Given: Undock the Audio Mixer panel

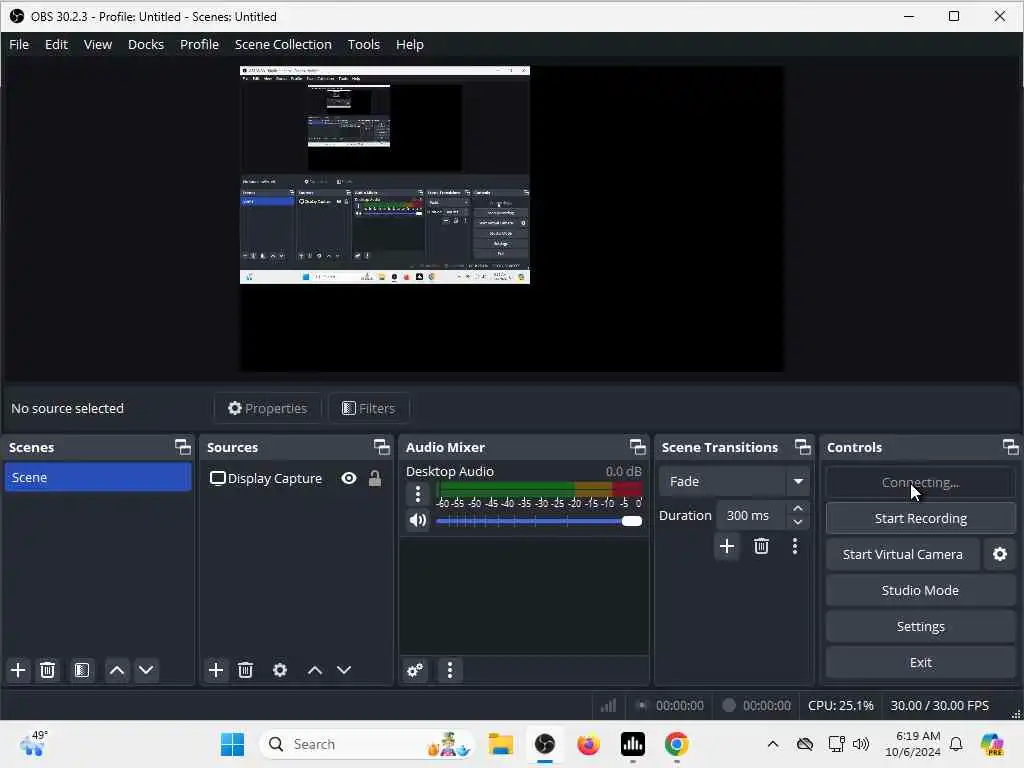Looking at the screenshot, I should coord(637,447).
